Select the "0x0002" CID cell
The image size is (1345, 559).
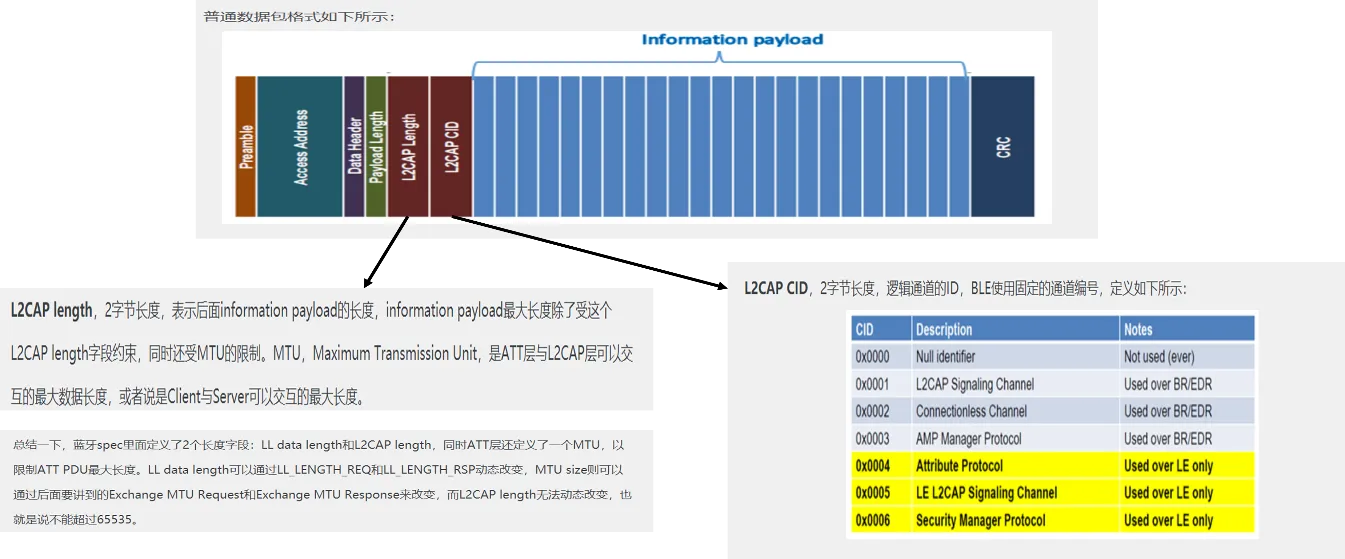[x=880, y=411]
